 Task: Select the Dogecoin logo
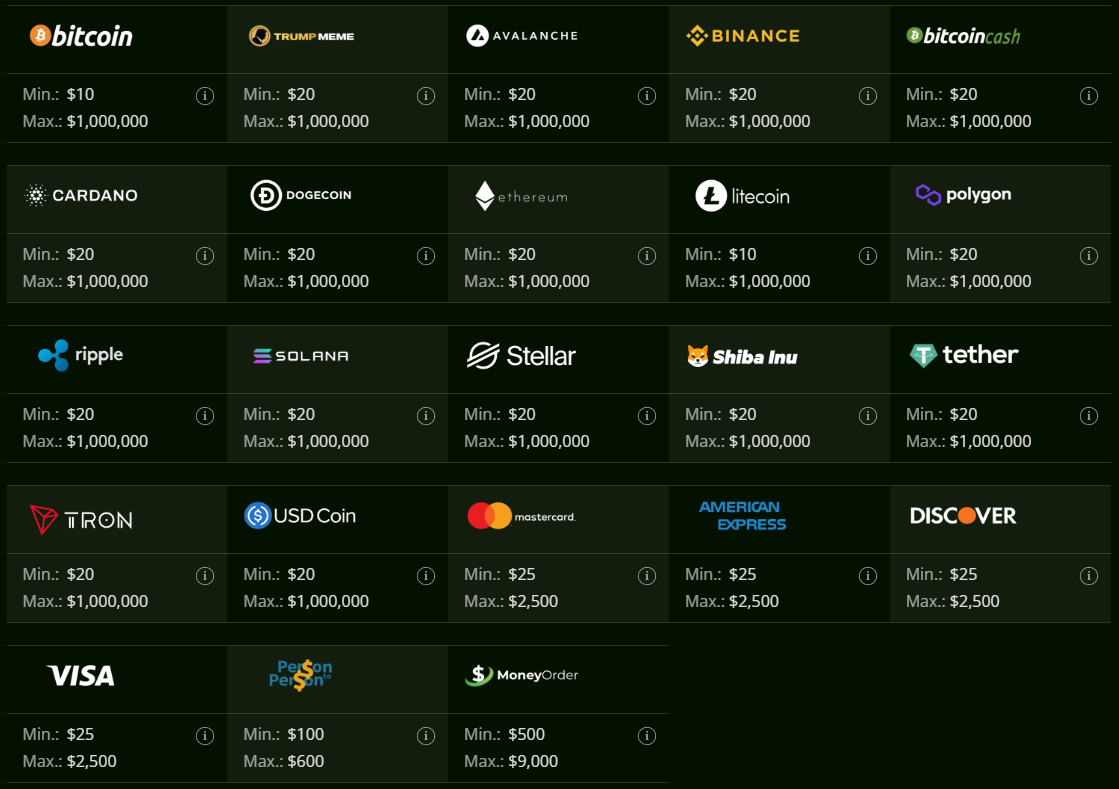[x=301, y=196]
